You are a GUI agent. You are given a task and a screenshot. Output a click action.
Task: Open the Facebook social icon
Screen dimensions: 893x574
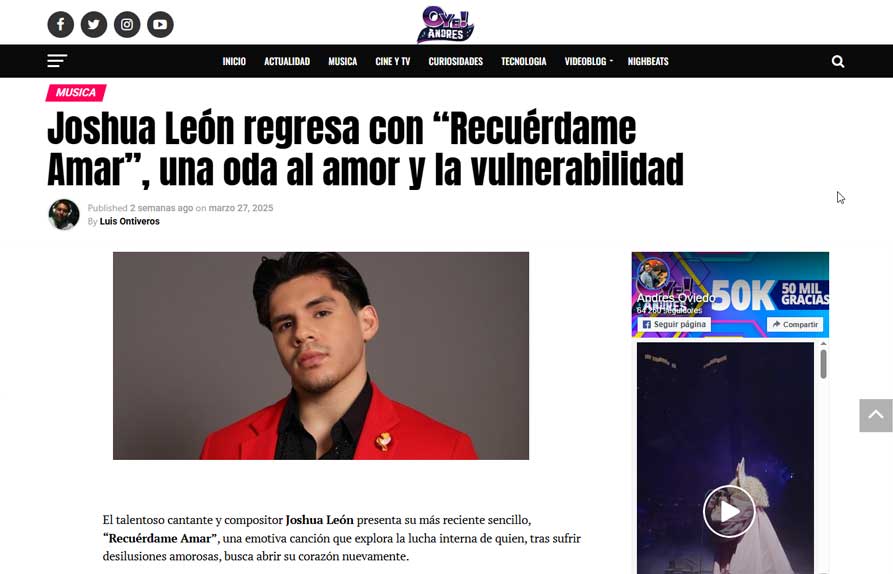click(x=60, y=24)
